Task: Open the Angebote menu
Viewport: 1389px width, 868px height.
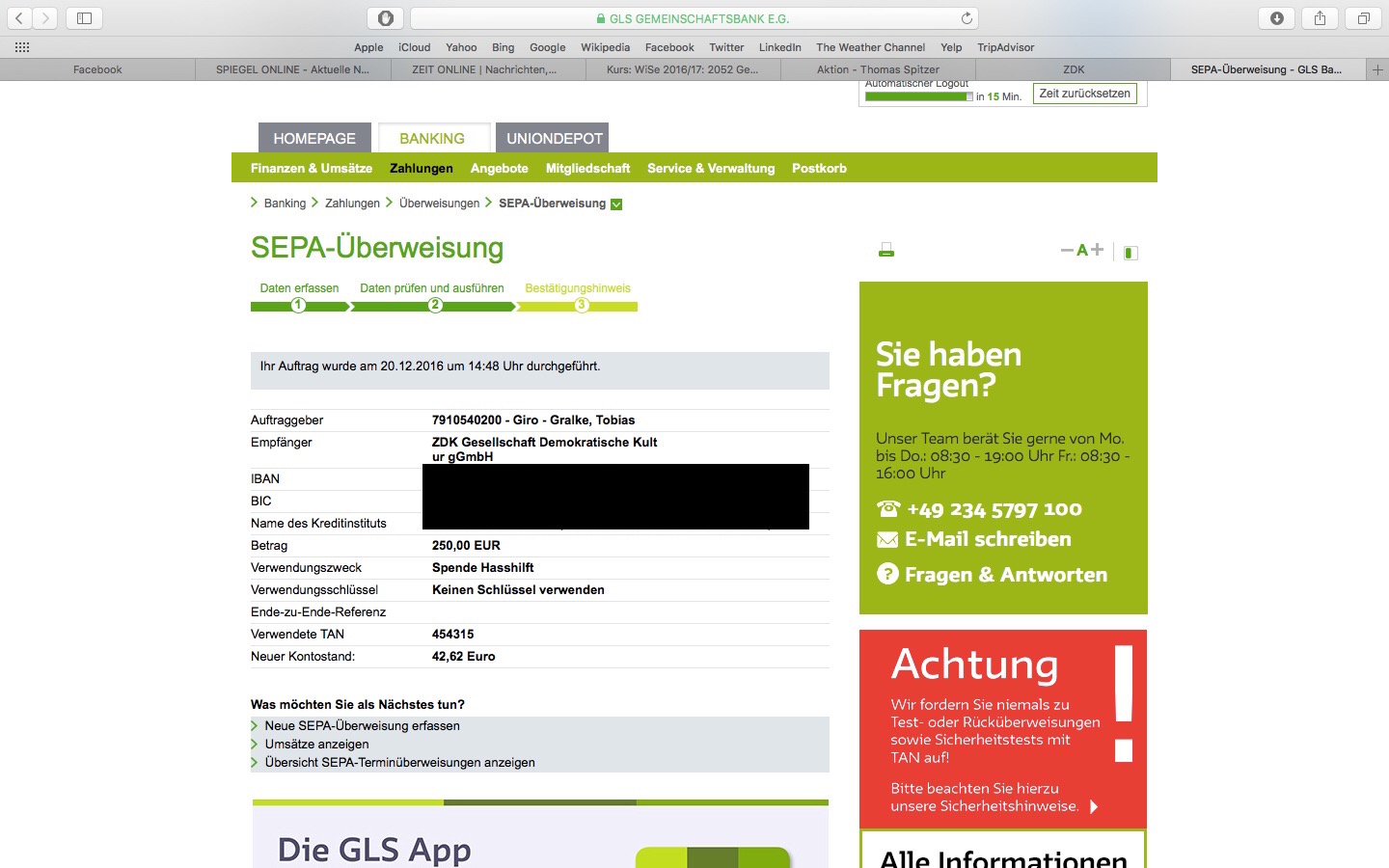Action: pos(500,168)
